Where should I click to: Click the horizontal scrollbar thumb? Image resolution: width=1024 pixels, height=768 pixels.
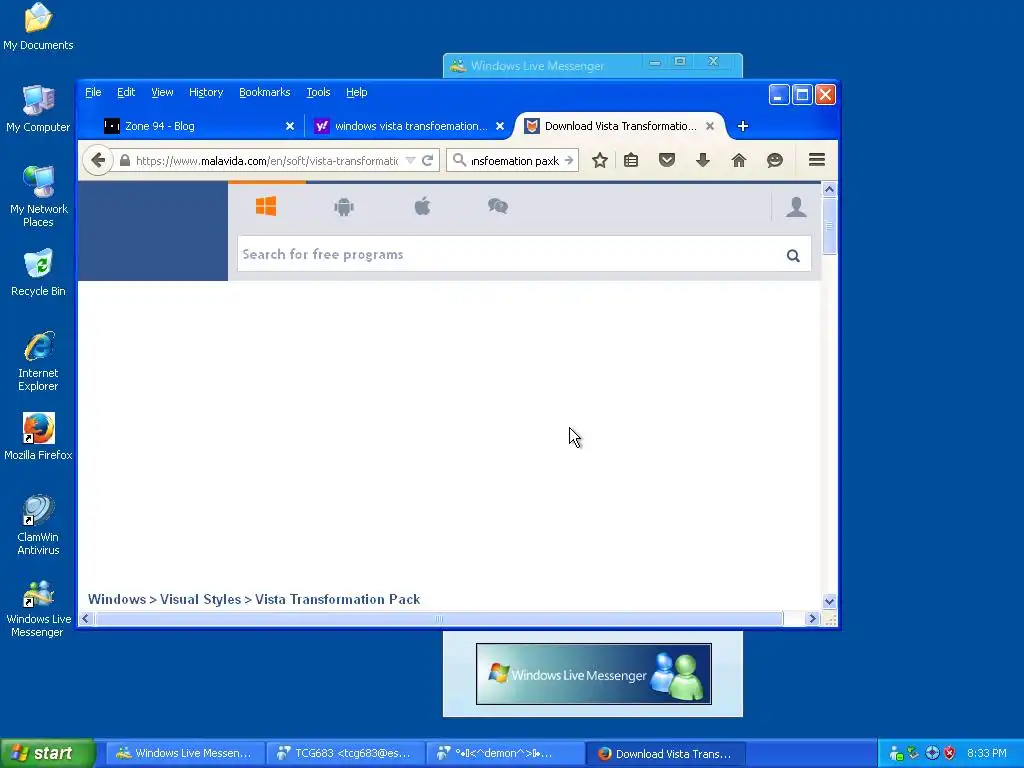(x=439, y=618)
